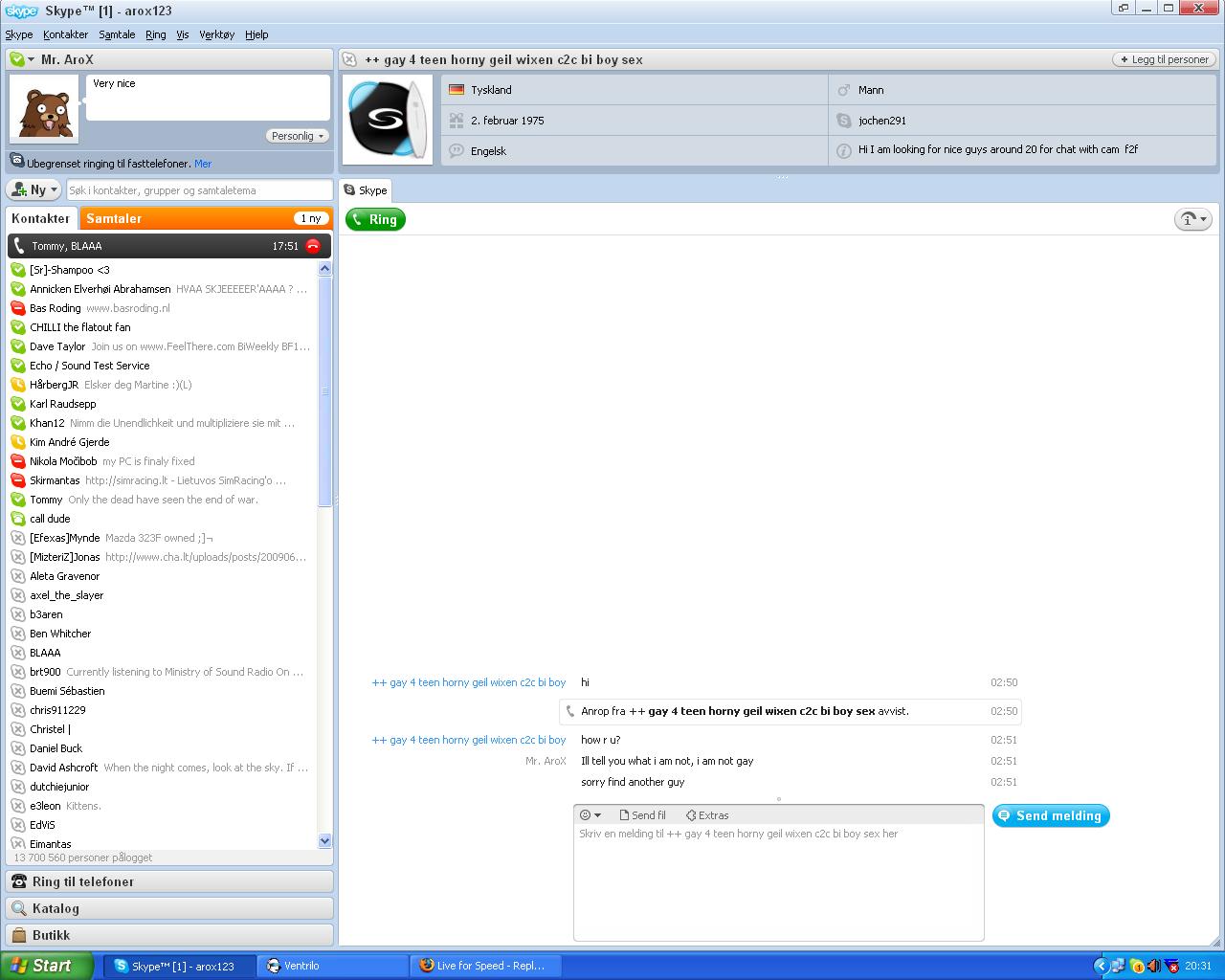Click the Very nice mood message field

point(208,98)
